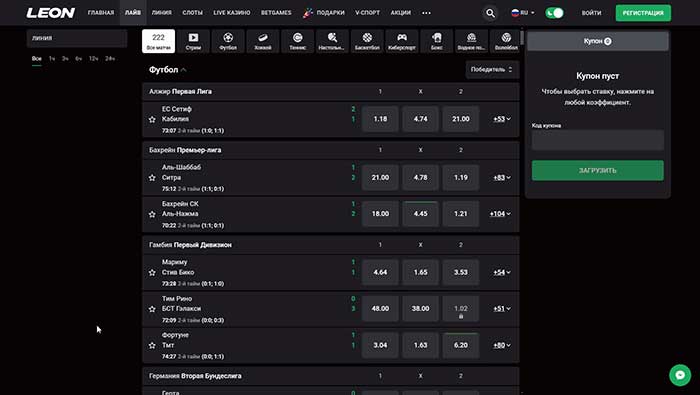Open the Гамбия Первый Дивизион league header
This screenshot has width=700, height=395.
(331, 245)
